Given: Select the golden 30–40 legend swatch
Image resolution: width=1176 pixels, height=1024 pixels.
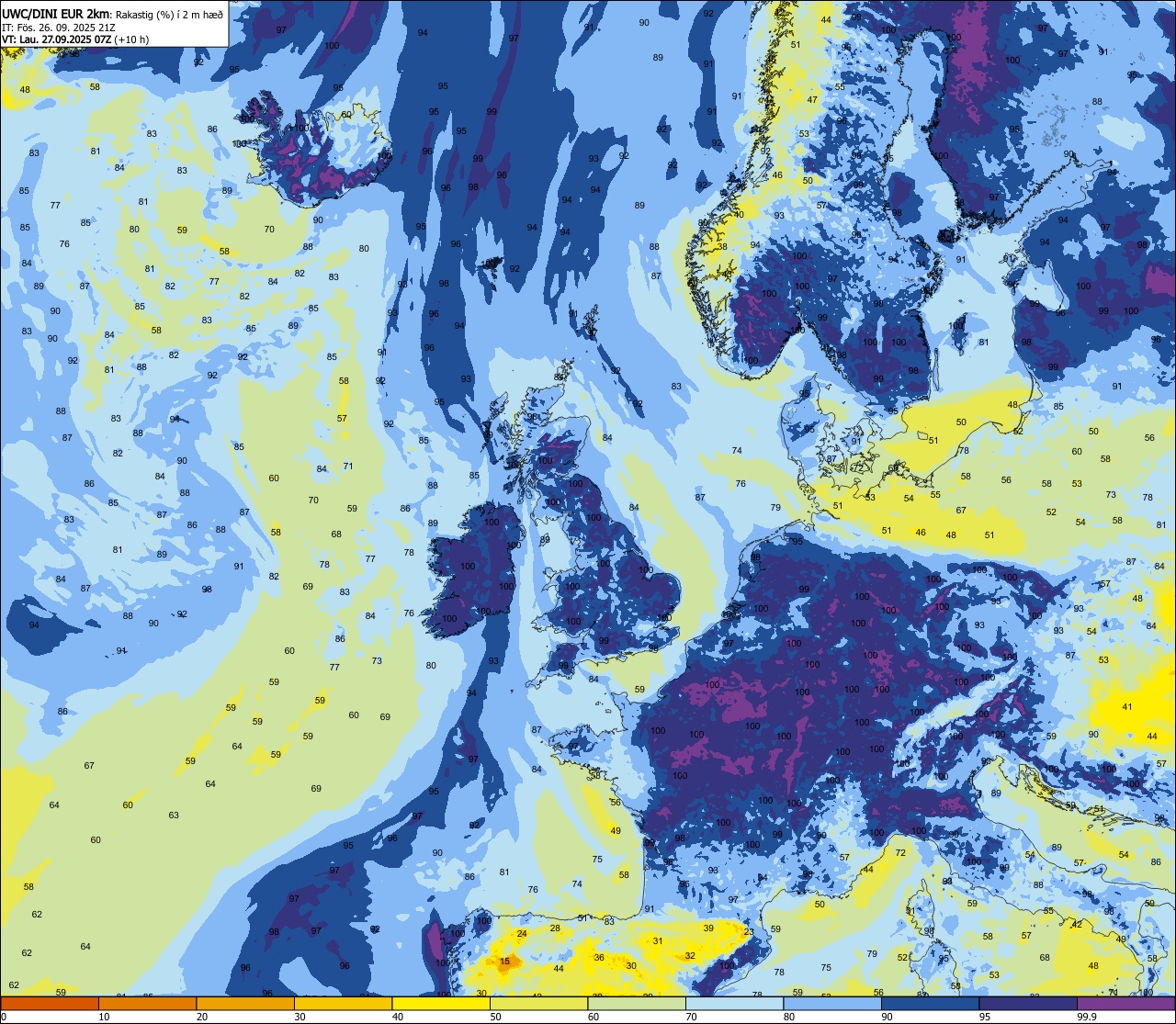Looking at the screenshot, I should 343,1003.
